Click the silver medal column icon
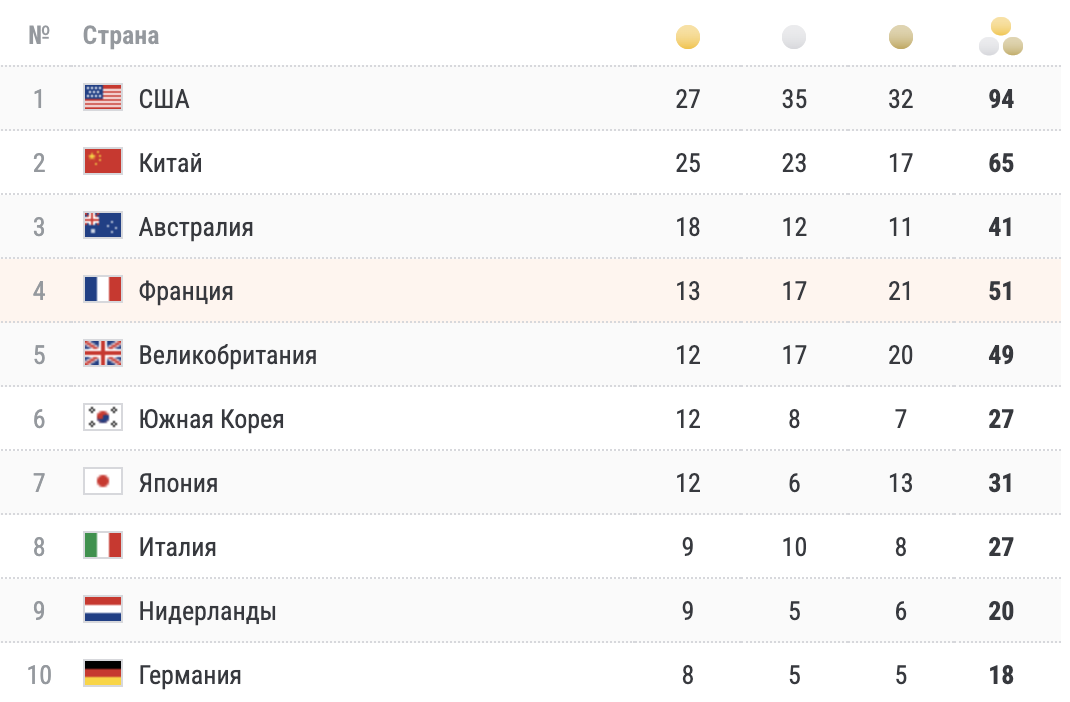 [794, 38]
